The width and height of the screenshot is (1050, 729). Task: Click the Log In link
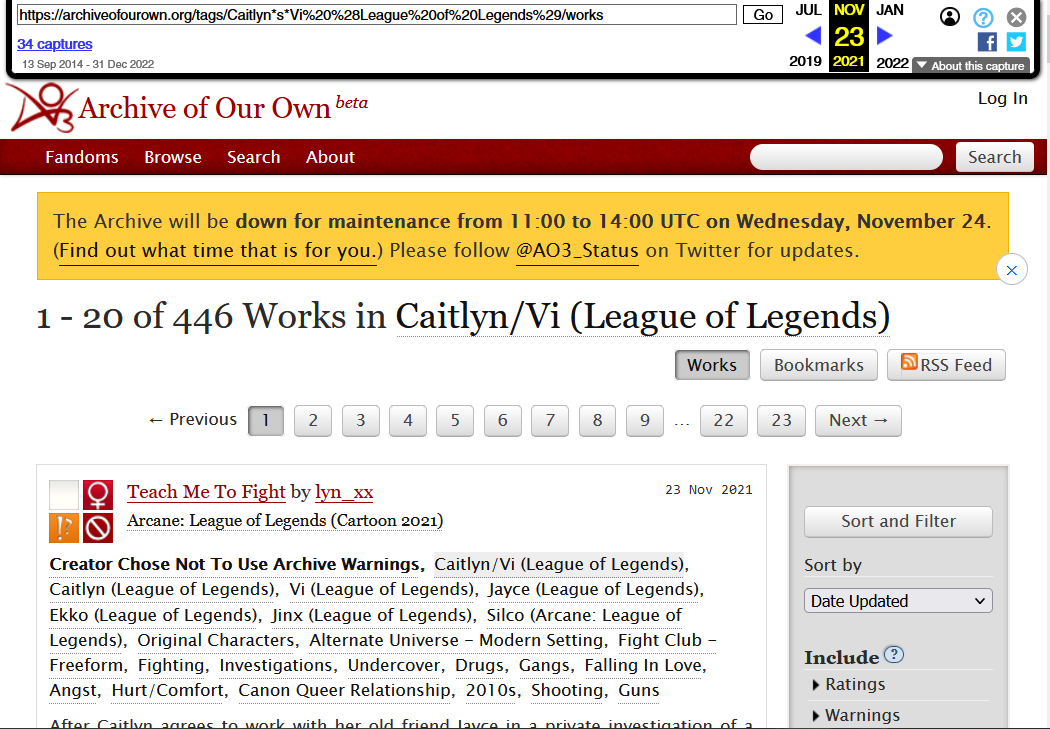(x=1002, y=98)
